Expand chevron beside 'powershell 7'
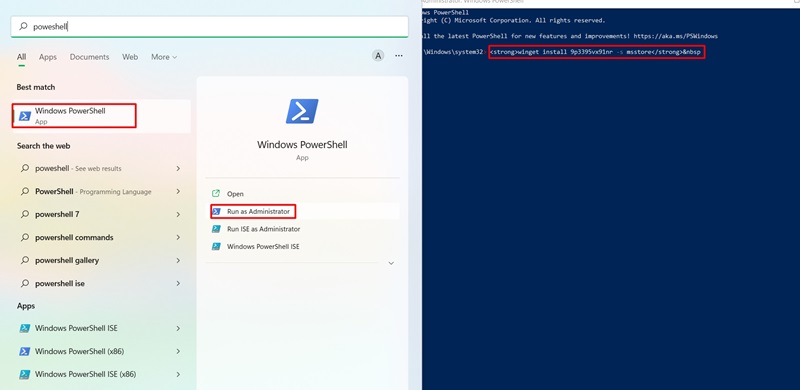This screenshot has width=800, height=390. pyautogui.click(x=178, y=214)
